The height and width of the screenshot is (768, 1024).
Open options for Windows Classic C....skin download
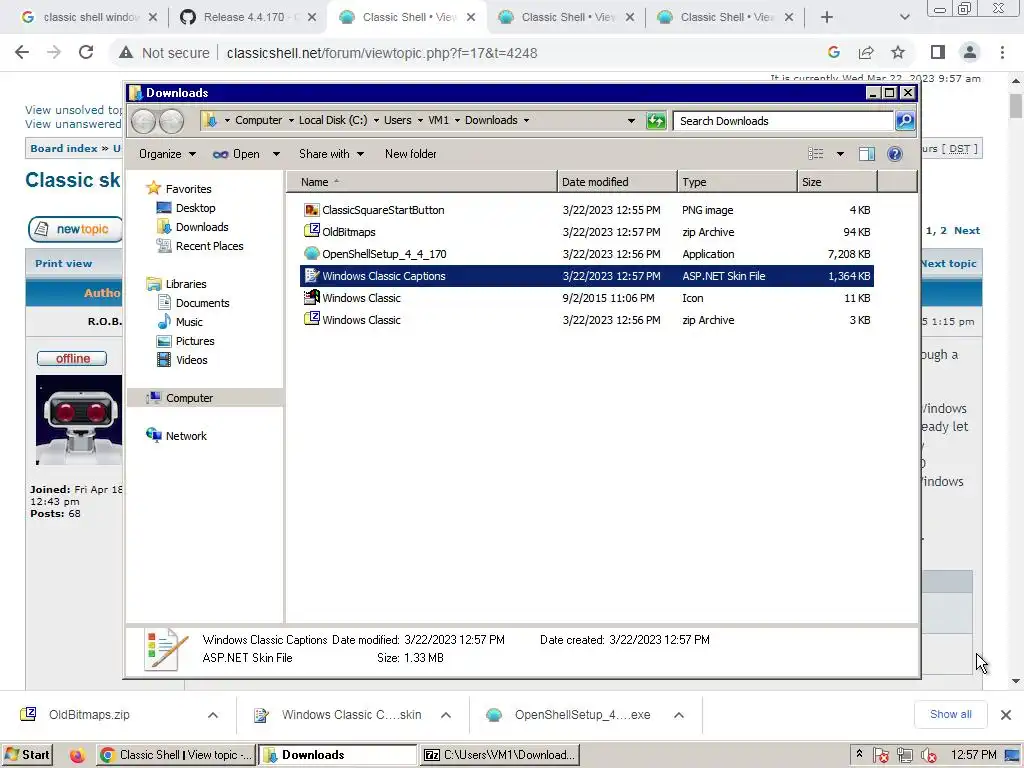point(446,715)
